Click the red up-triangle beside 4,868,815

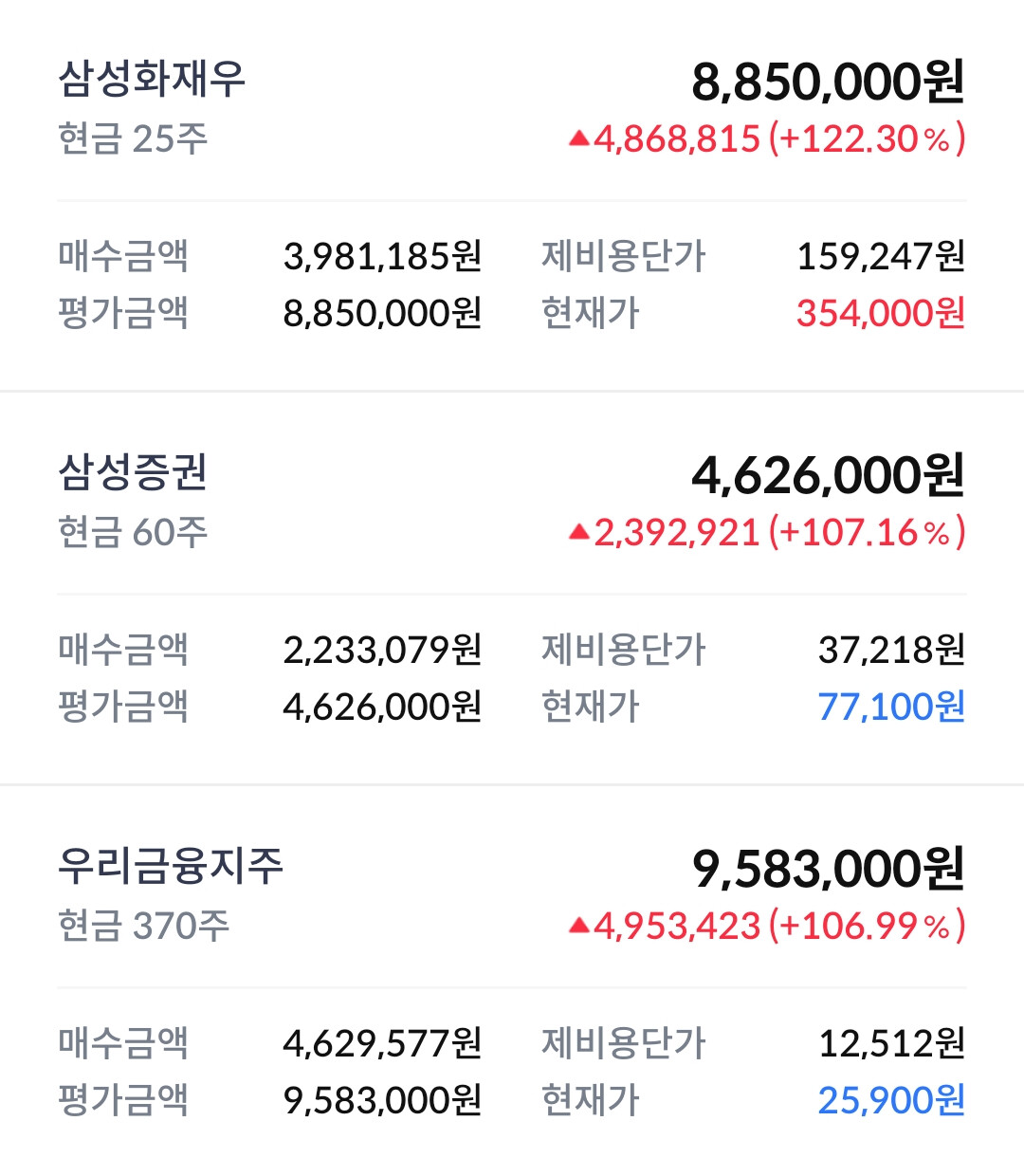[578, 139]
